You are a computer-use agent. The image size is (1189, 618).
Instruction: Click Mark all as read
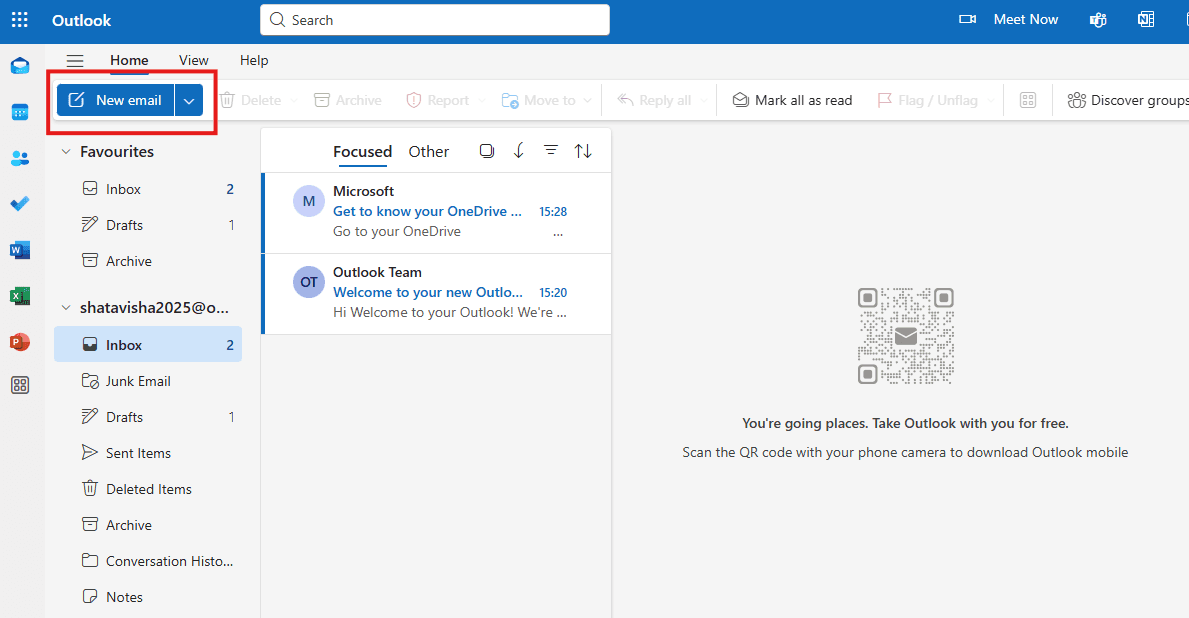792,100
